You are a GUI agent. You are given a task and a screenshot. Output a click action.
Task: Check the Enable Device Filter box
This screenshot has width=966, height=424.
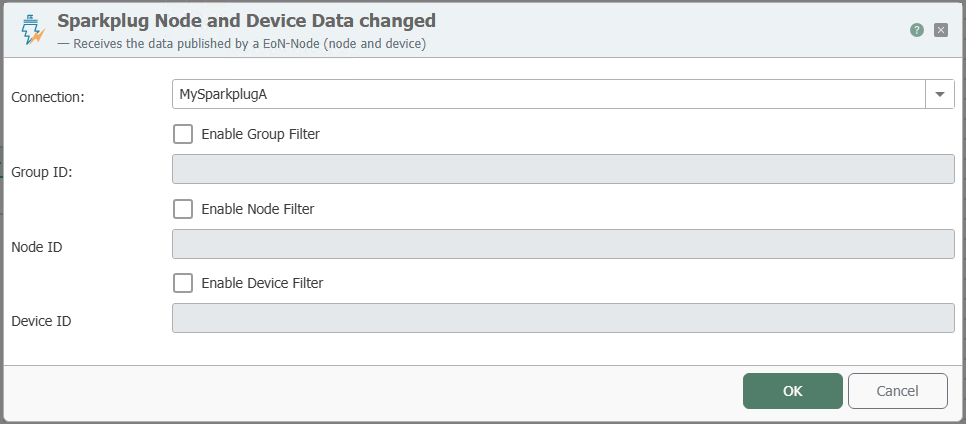pyautogui.click(x=183, y=283)
